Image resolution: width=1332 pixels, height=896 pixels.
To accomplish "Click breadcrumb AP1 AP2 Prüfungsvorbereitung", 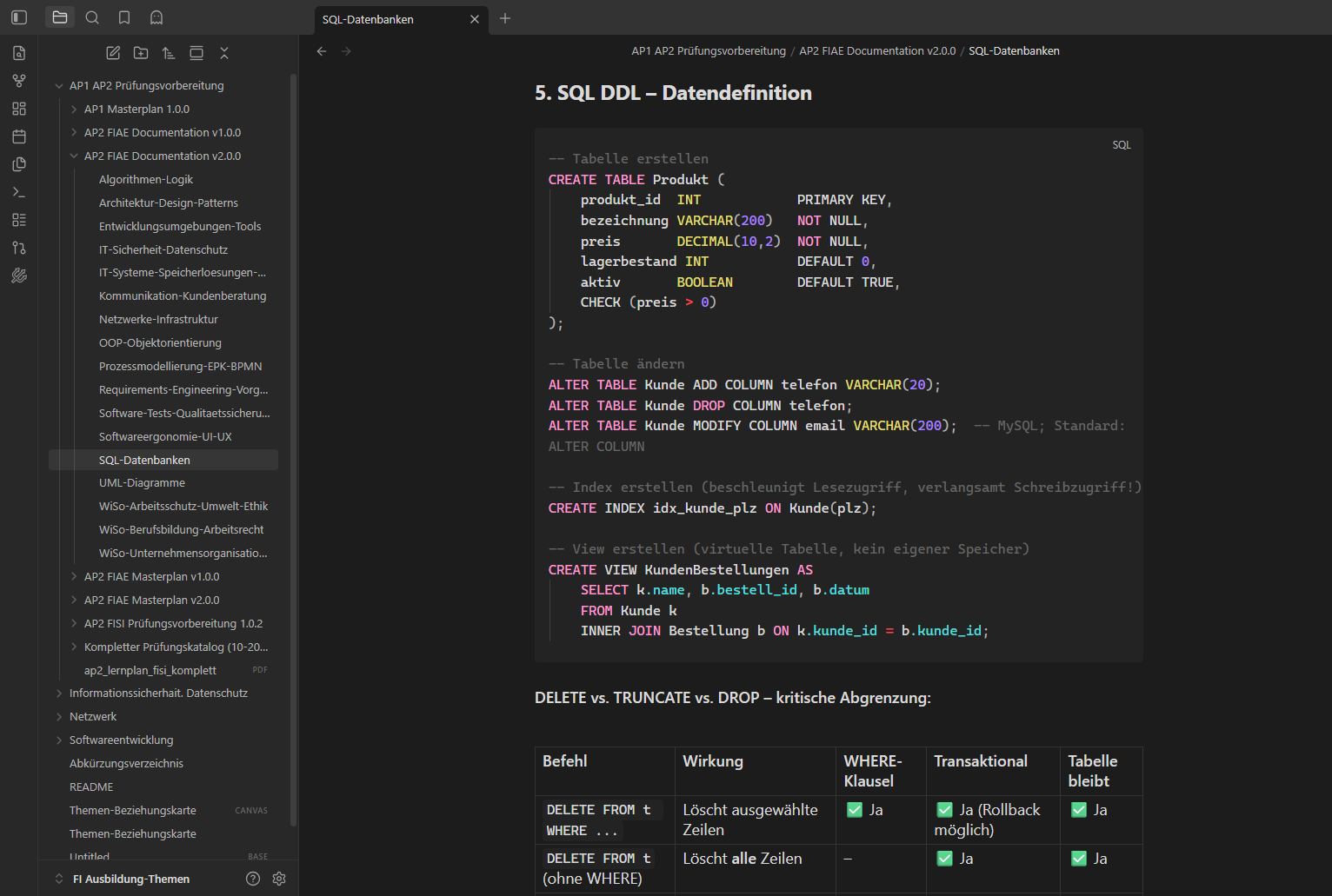I will (709, 51).
